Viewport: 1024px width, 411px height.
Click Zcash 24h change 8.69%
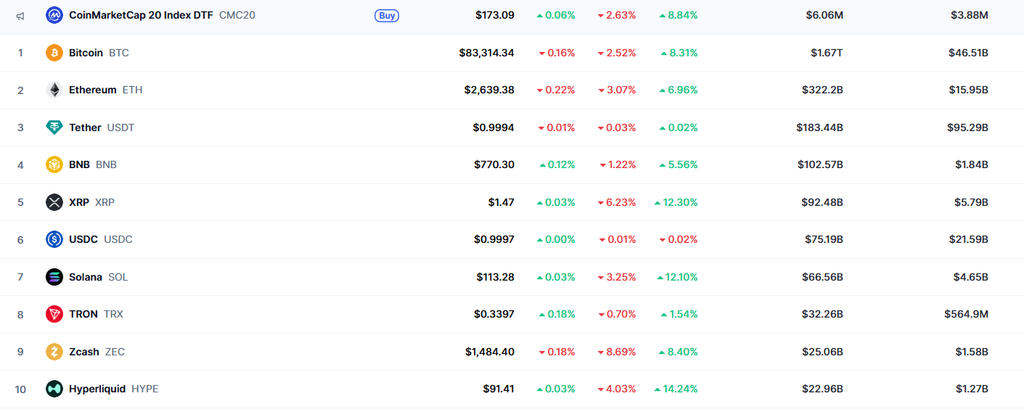click(616, 352)
